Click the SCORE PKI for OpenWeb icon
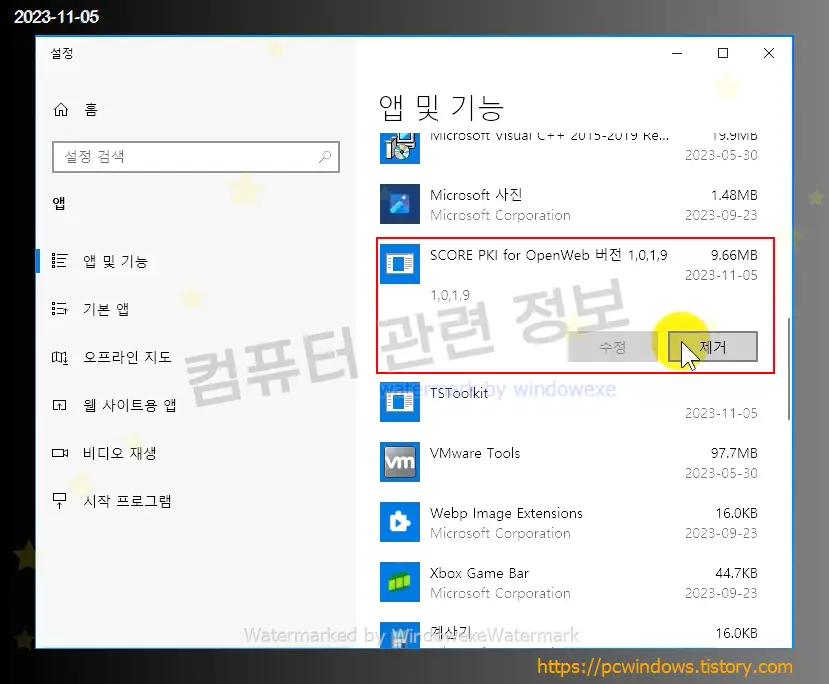 point(400,264)
